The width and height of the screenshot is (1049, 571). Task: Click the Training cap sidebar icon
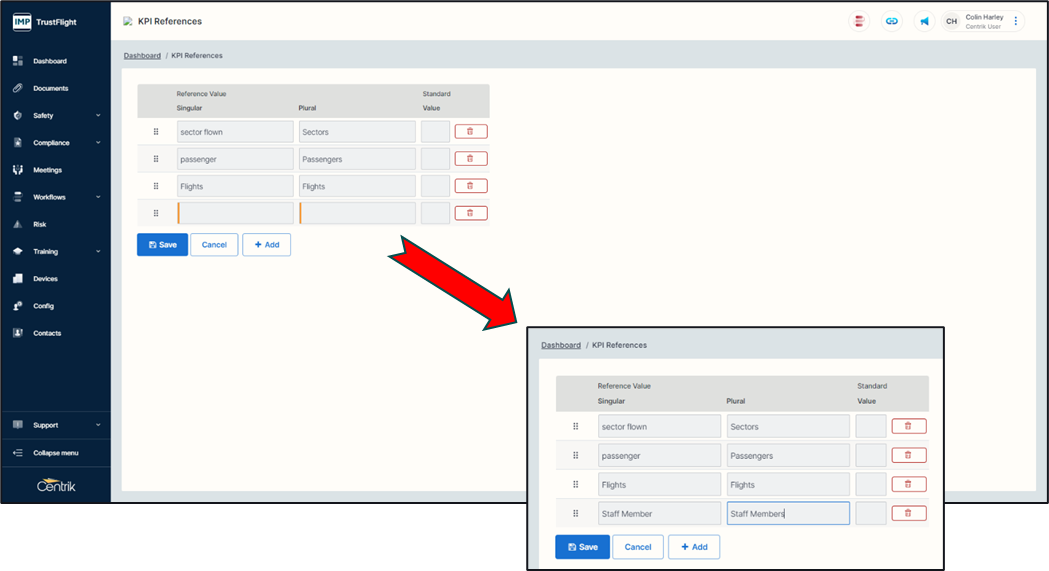(x=18, y=251)
